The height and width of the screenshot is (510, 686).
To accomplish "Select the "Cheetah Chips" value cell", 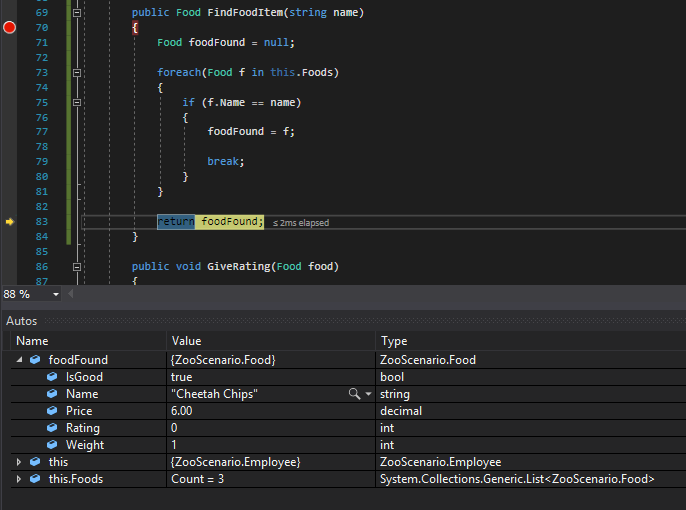I will (215, 394).
